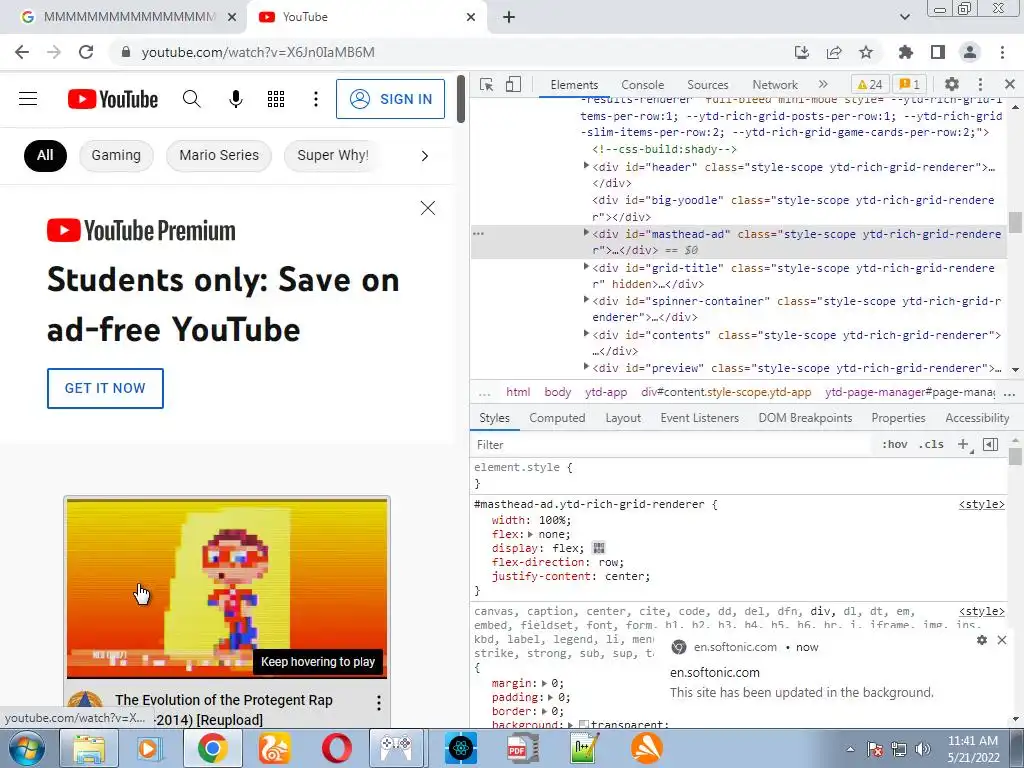Click the SIGN IN button
This screenshot has height=768, width=1024.
(x=391, y=99)
